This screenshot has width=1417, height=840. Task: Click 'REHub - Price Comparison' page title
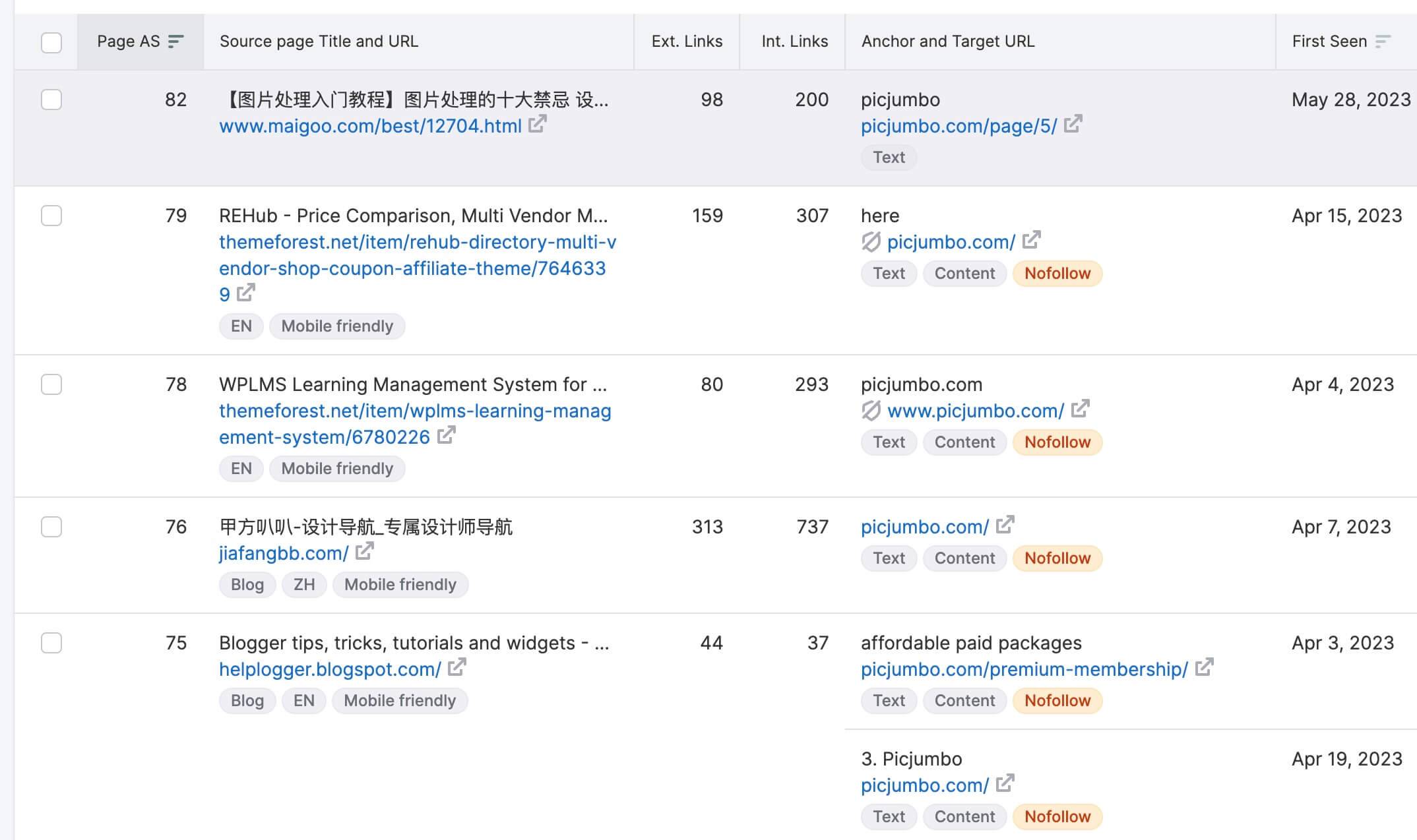(414, 216)
